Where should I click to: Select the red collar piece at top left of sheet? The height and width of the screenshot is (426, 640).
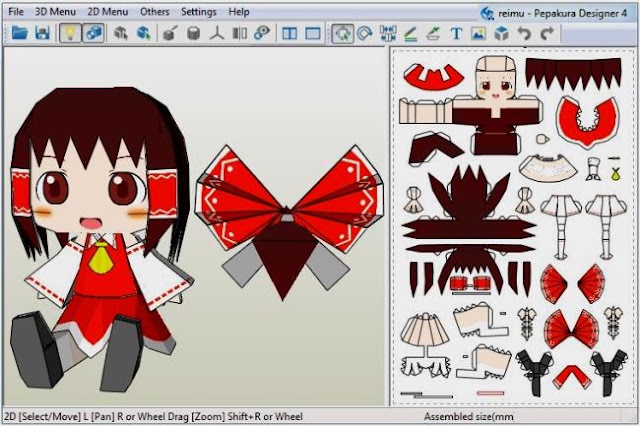coord(433,78)
